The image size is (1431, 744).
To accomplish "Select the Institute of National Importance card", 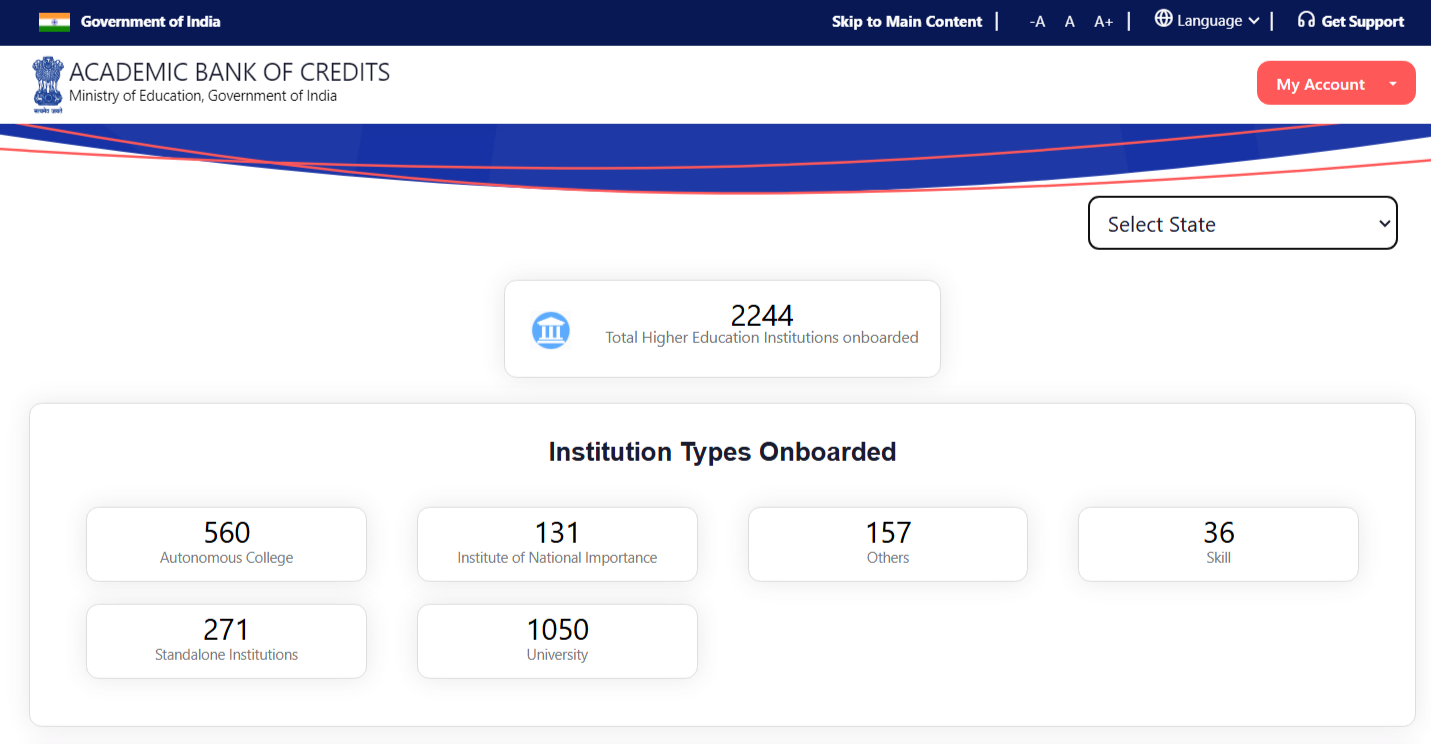I will coord(557,544).
